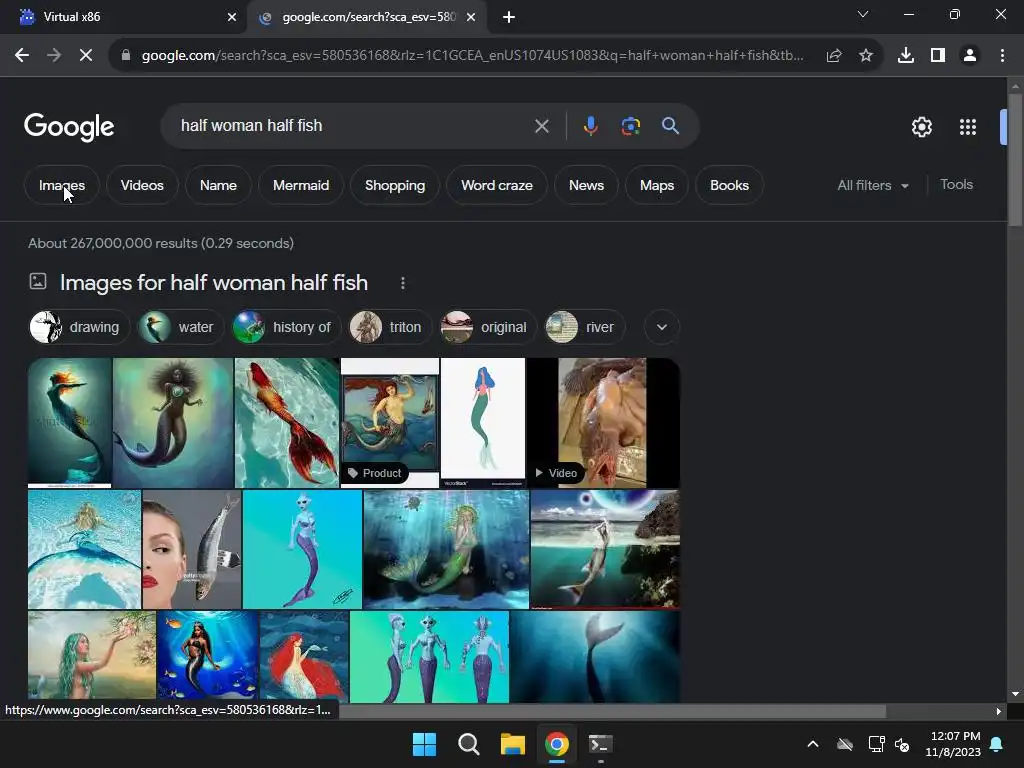The image size is (1024, 768).
Task: Close the Virtual x86 tab
Action: pos(232,17)
